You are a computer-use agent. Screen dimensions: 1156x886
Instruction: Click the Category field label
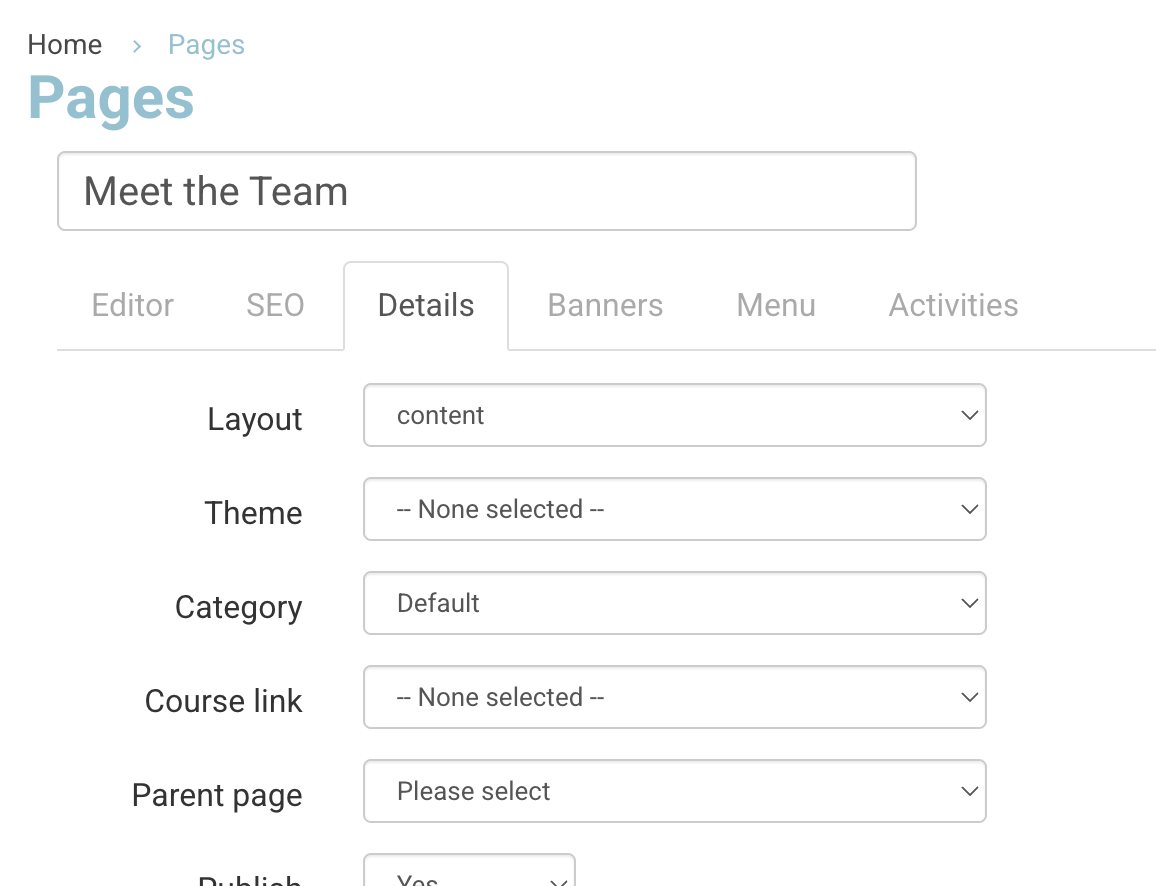pos(238,607)
